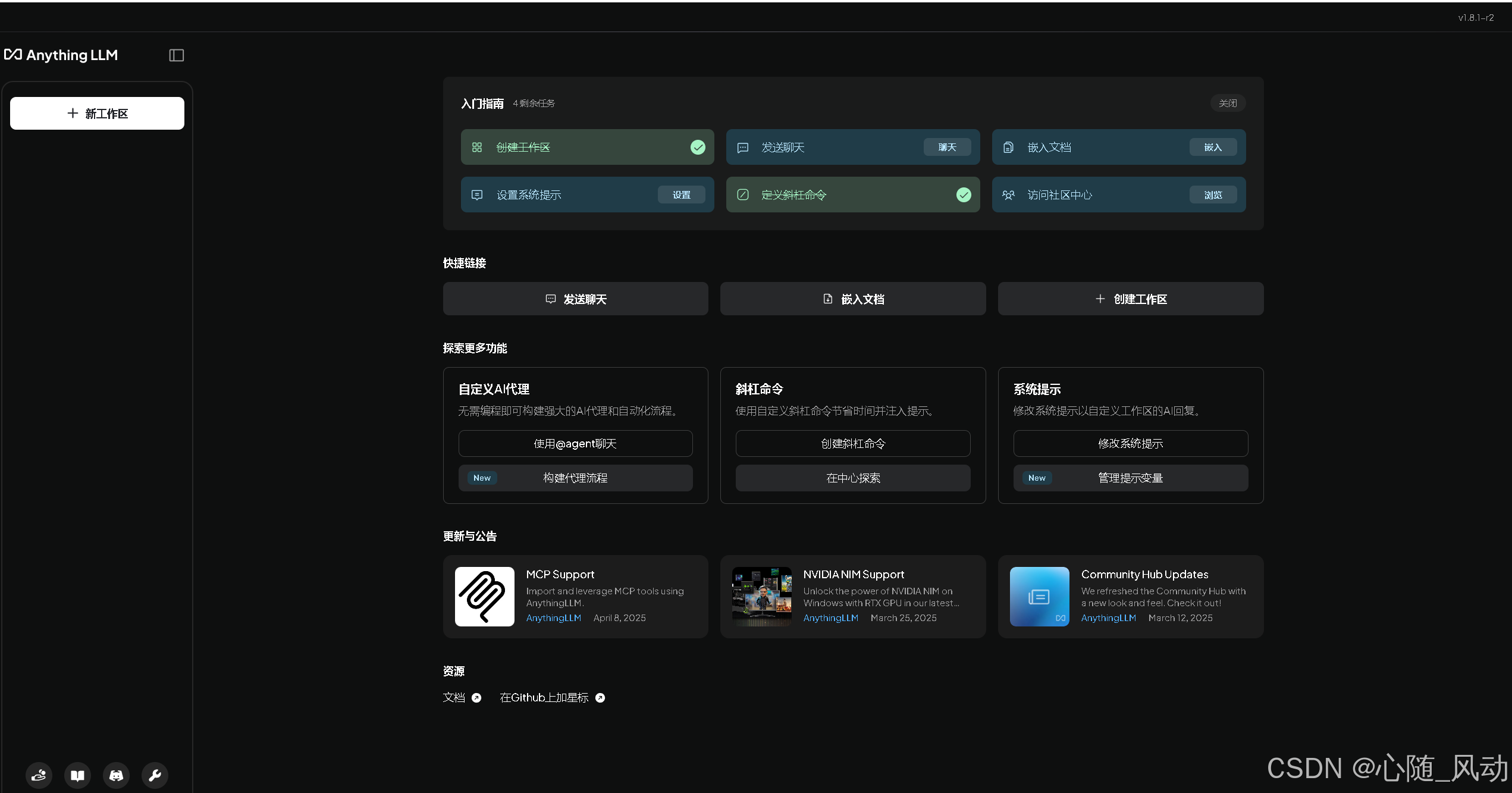Click 浏览 for 访问社区中心
Viewport: 1512px width, 793px height.
point(1212,195)
